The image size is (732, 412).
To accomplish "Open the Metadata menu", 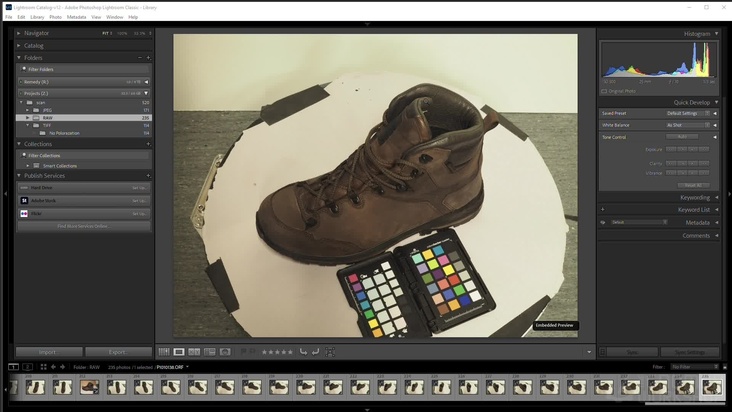I will [76, 17].
